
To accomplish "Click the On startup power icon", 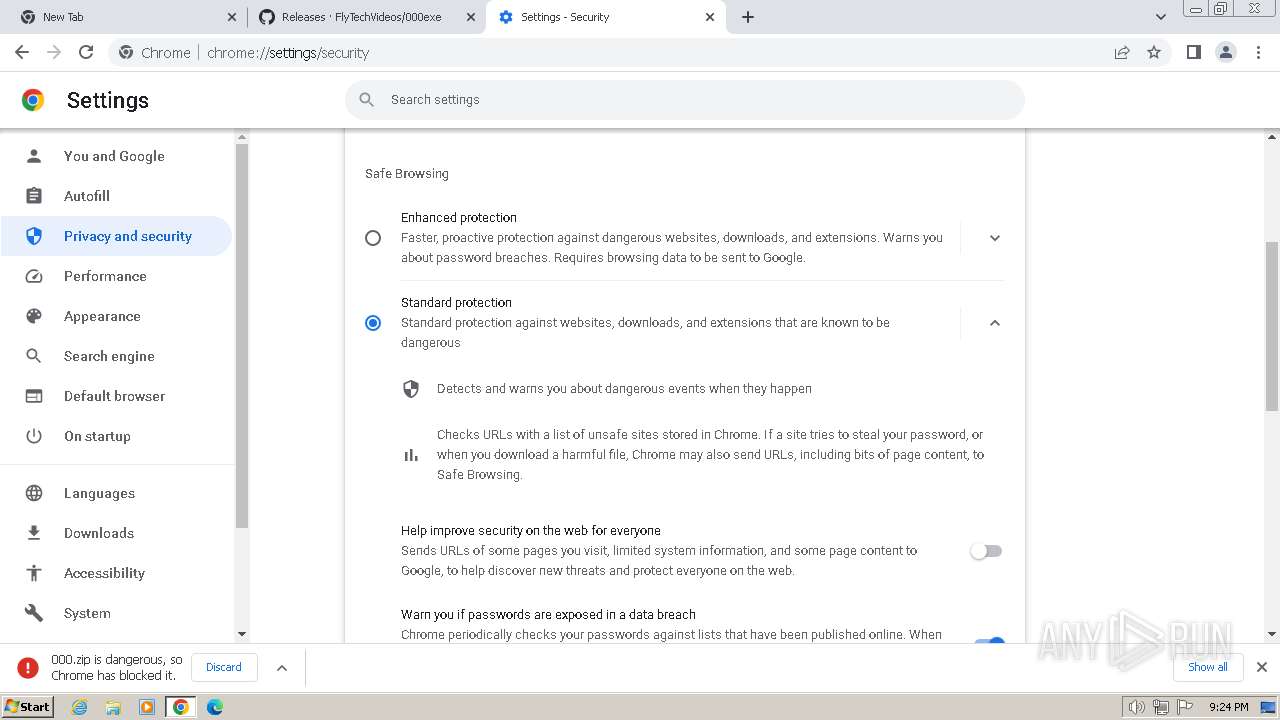I will click(x=34, y=436).
